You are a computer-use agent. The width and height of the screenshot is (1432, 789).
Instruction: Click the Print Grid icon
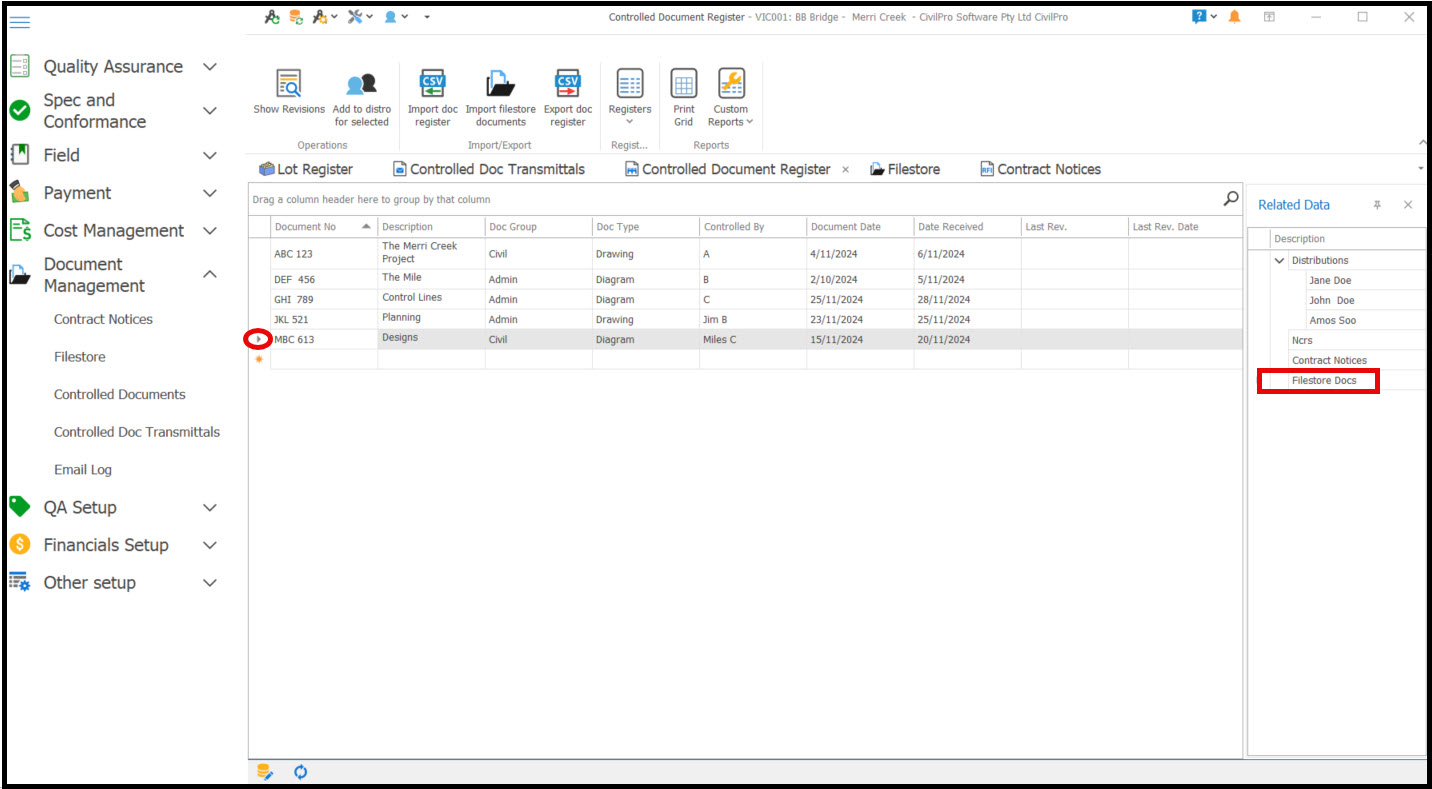pos(683,84)
